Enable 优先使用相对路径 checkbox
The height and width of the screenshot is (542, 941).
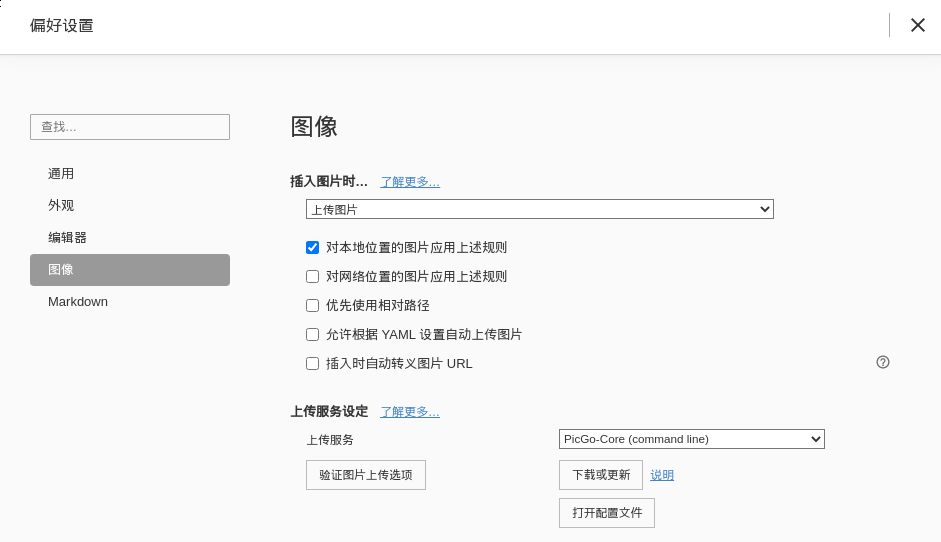[313, 305]
